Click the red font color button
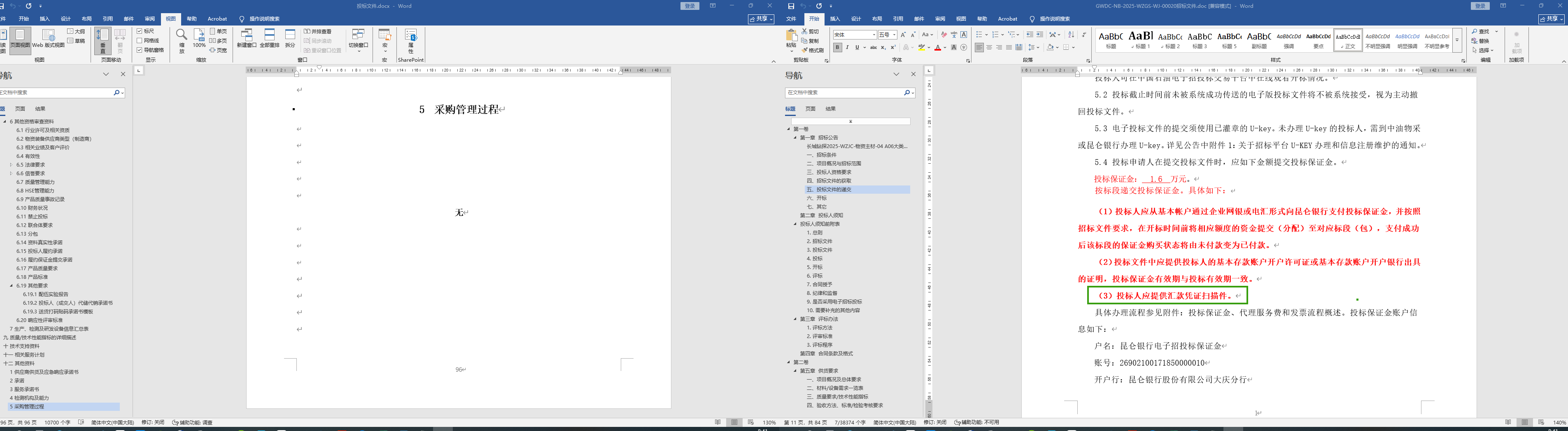This screenshot has height=431, width=1568. point(937,47)
